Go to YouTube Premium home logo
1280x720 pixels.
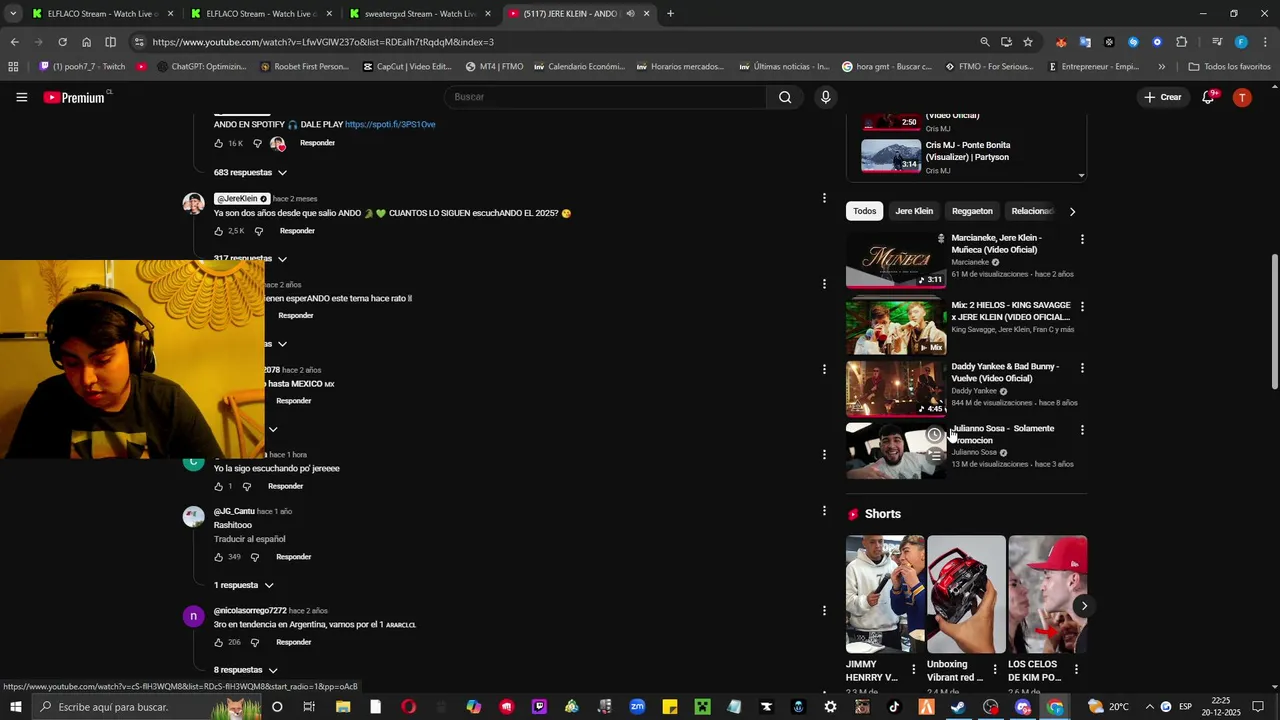coord(75,97)
